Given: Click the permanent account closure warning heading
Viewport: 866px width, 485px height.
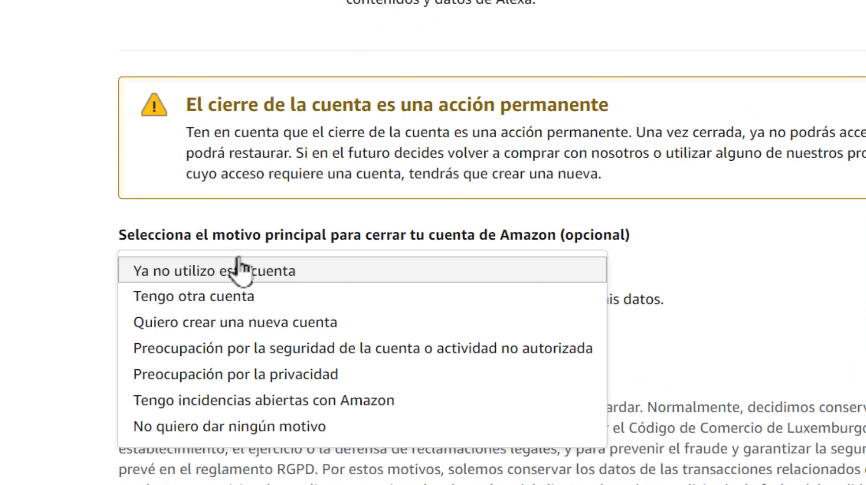Looking at the screenshot, I should (397, 105).
